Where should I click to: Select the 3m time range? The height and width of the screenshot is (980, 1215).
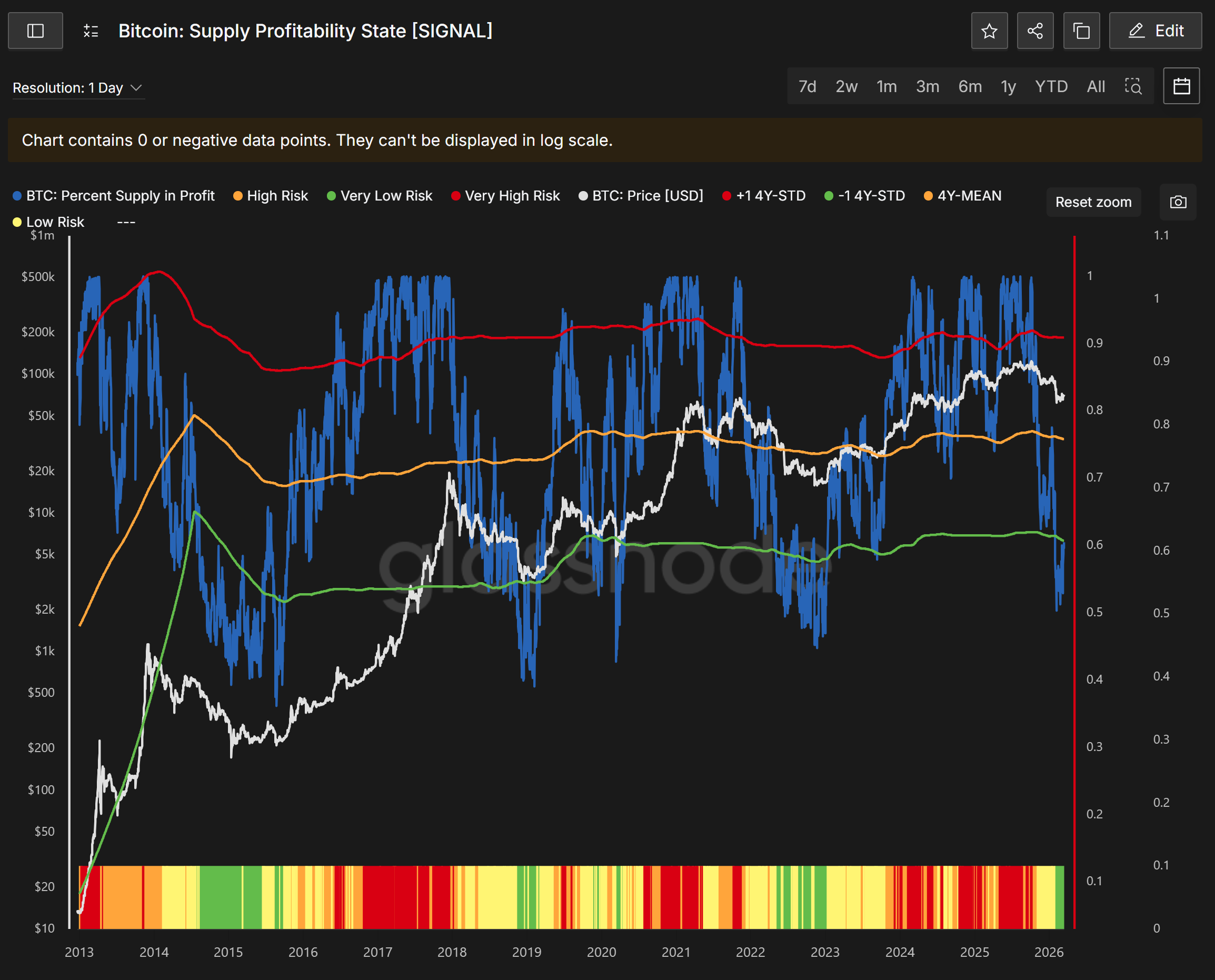pyautogui.click(x=927, y=86)
